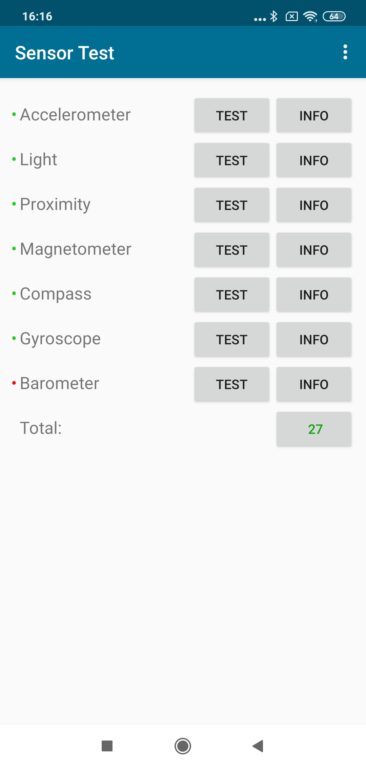Screen dimensions: 366x768
Task: Tap the Bluetooth status bar icon
Action: [x=273, y=17]
